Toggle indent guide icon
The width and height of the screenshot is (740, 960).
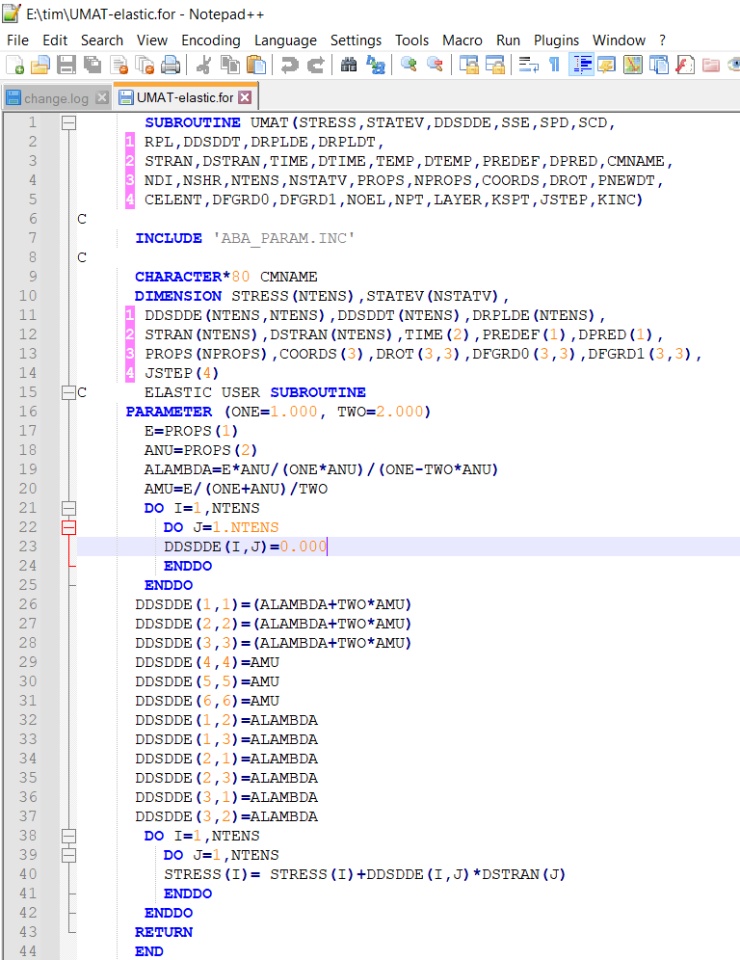point(581,64)
